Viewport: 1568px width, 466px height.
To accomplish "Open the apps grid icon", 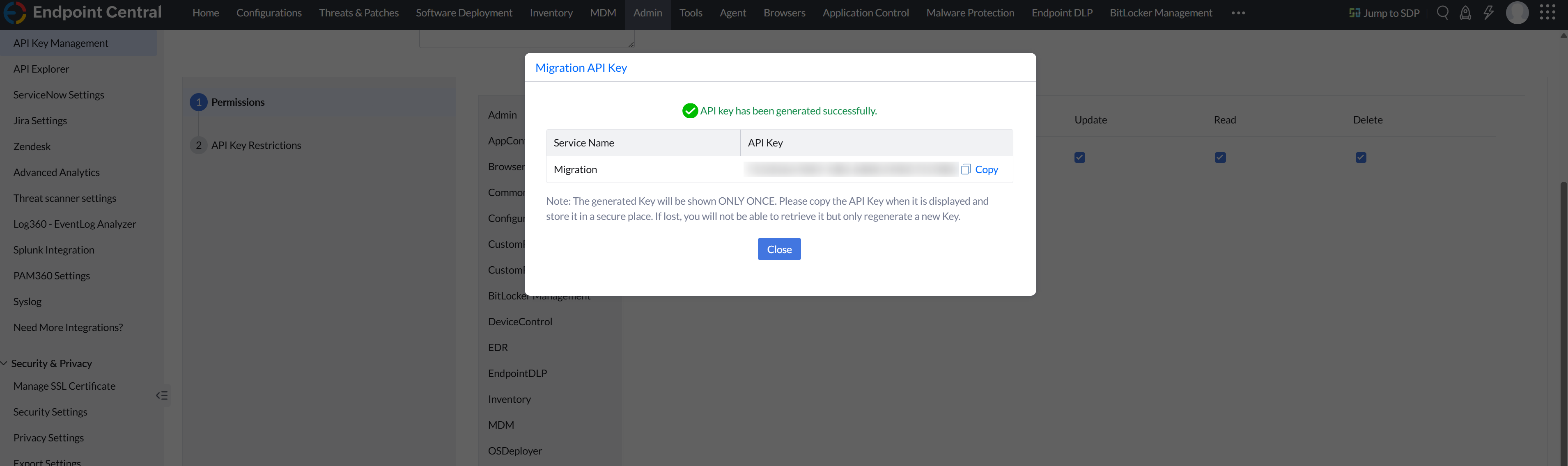I will point(1547,13).
